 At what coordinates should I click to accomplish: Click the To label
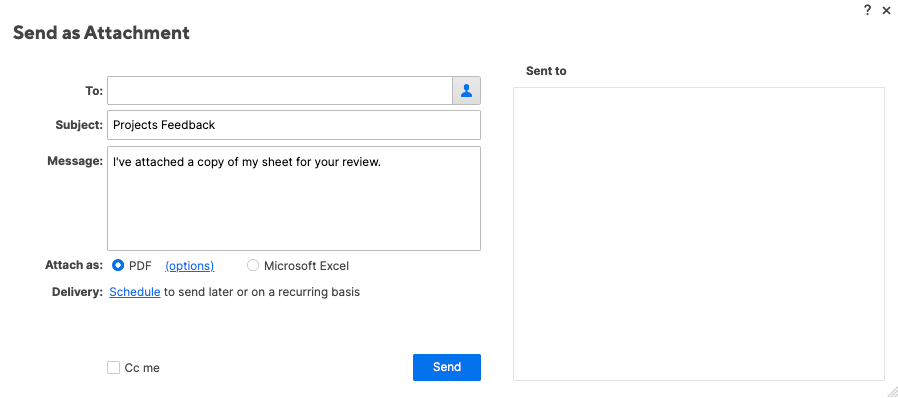[94, 90]
